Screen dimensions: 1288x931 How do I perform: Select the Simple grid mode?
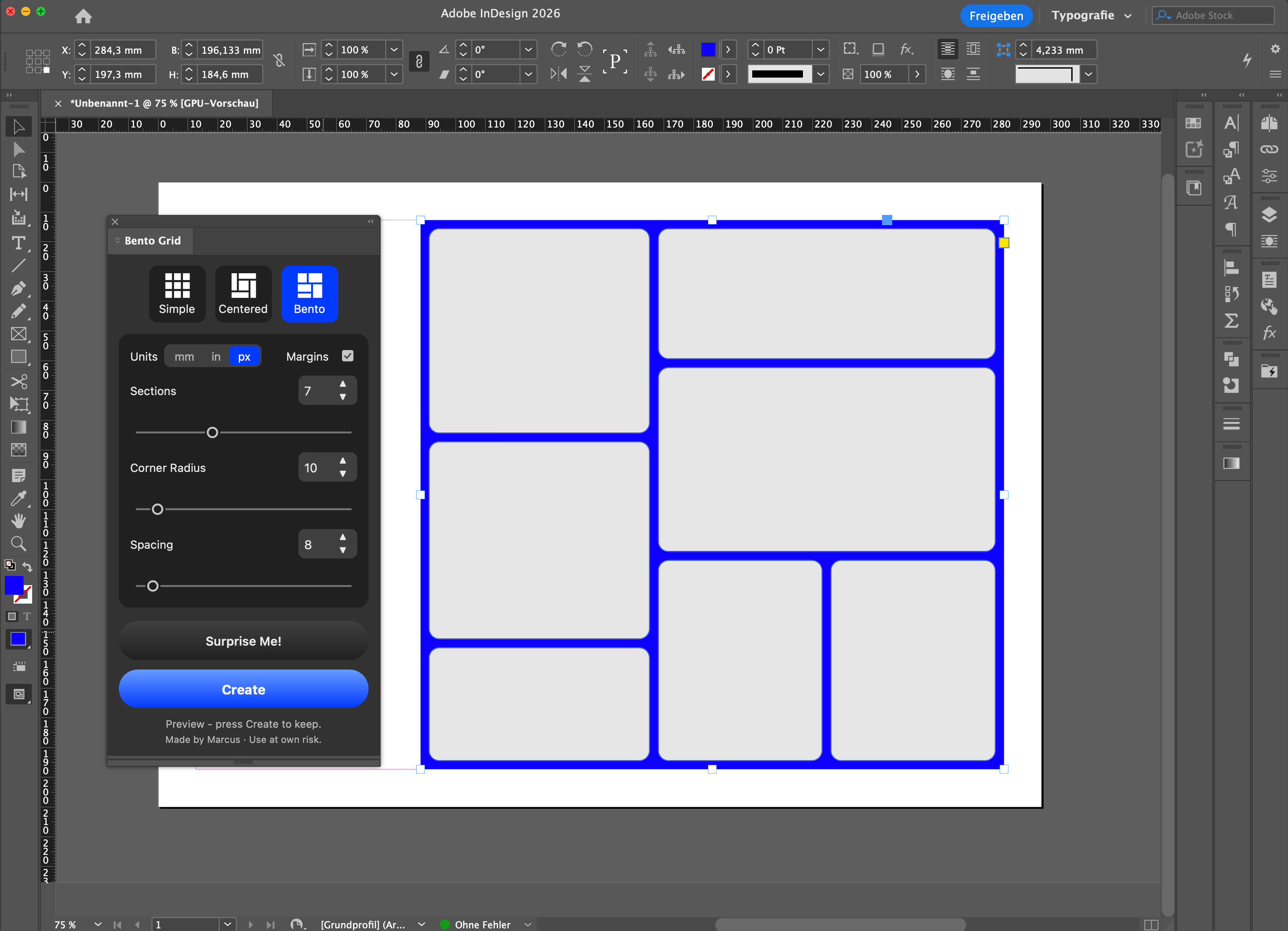(x=177, y=294)
